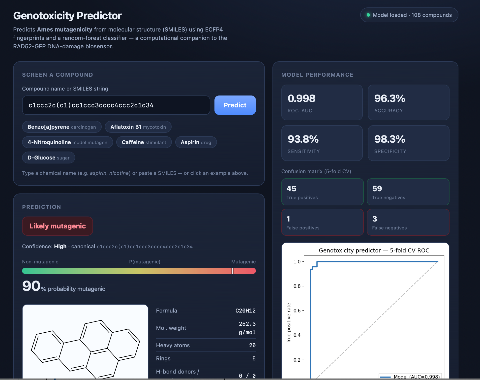Open the 5-fold CV ROC chart
This screenshot has width=480, height=380.
(x=365, y=311)
